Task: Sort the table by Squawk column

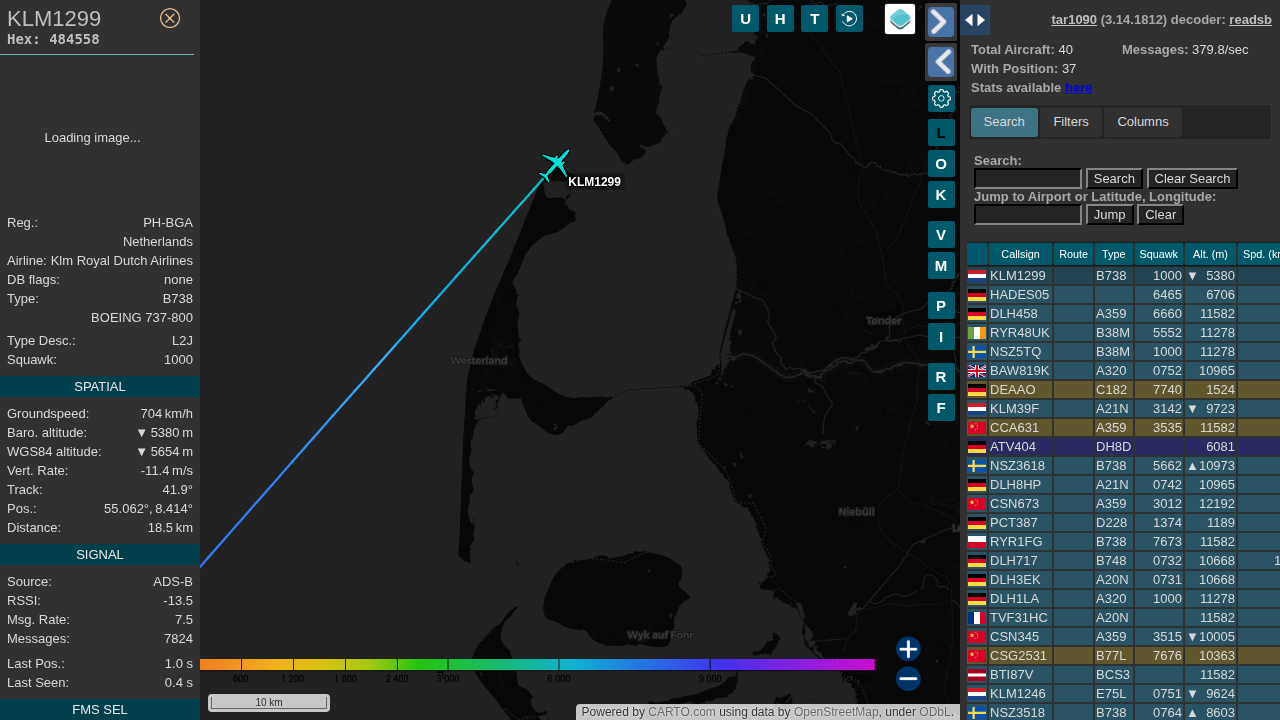Action: (x=1159, y=254)
